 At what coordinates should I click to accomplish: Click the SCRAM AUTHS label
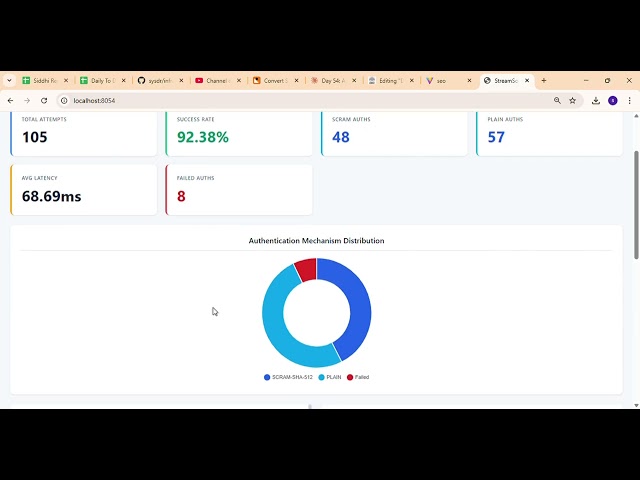click(351, 119)
